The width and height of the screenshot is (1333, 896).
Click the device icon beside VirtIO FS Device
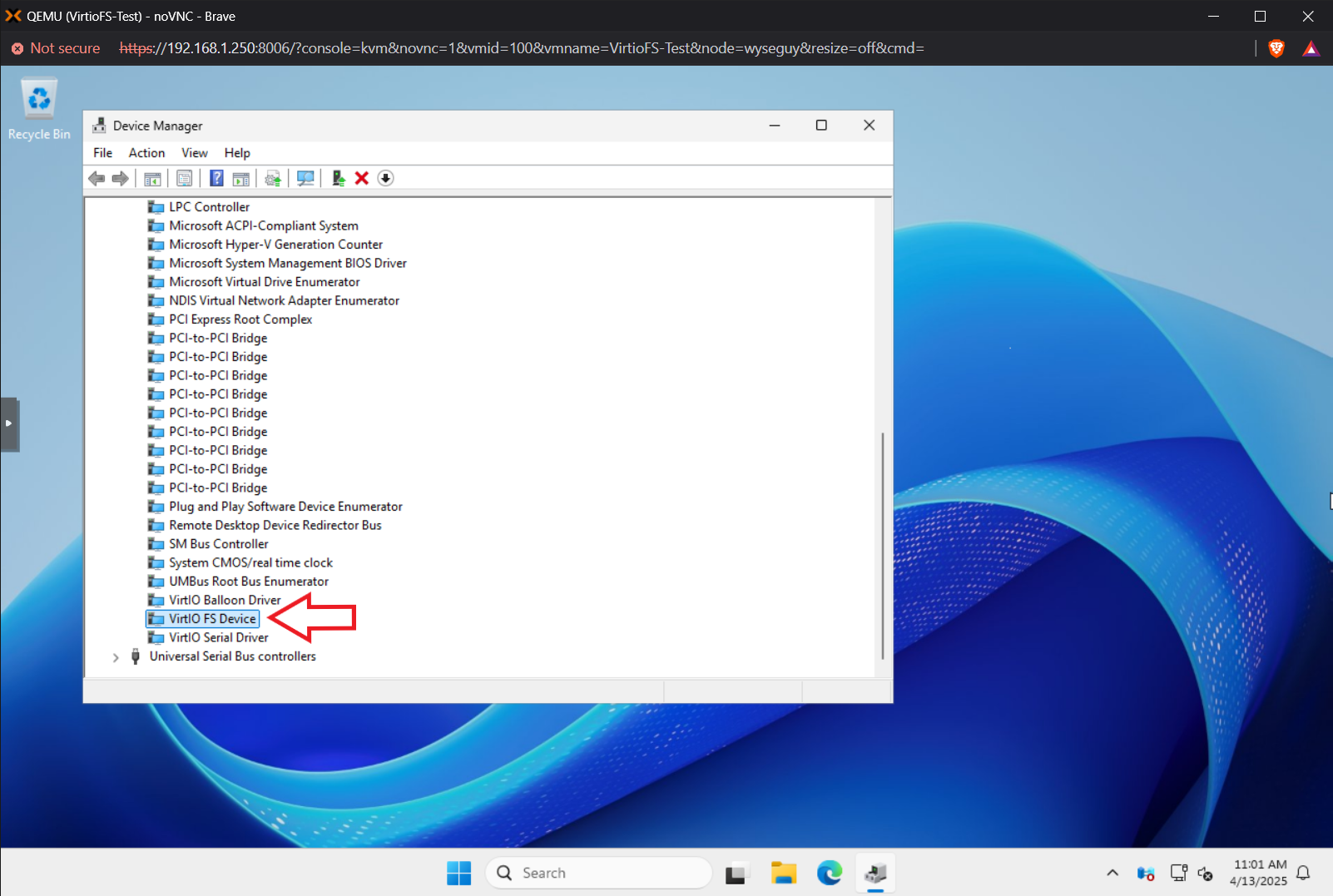click(156, 619)
